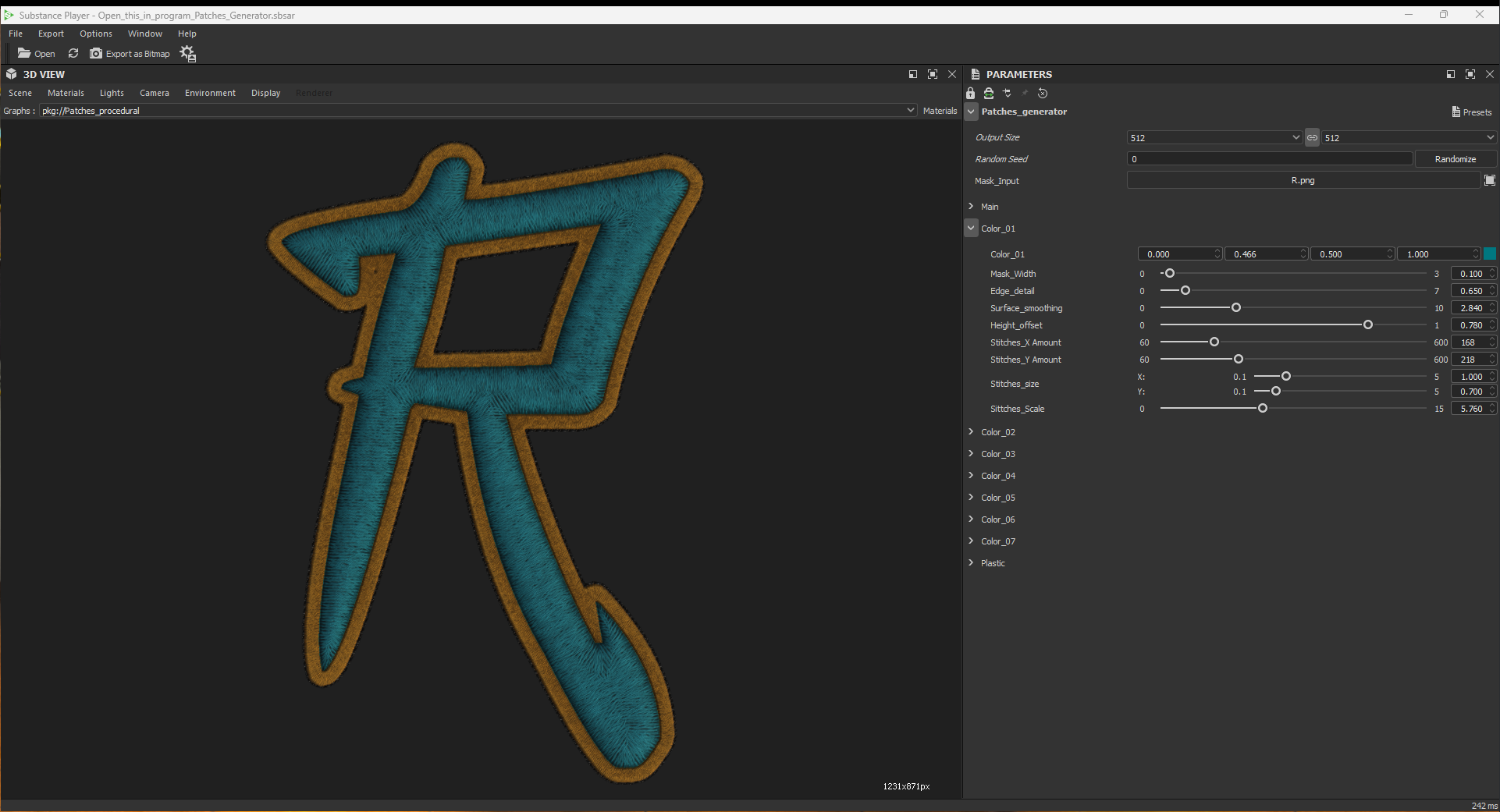This screenshot has height=812, width=1500.
Task: Toggle the Output Size link ratio button
Action: pyautogui.click(x=1313, y=137)
